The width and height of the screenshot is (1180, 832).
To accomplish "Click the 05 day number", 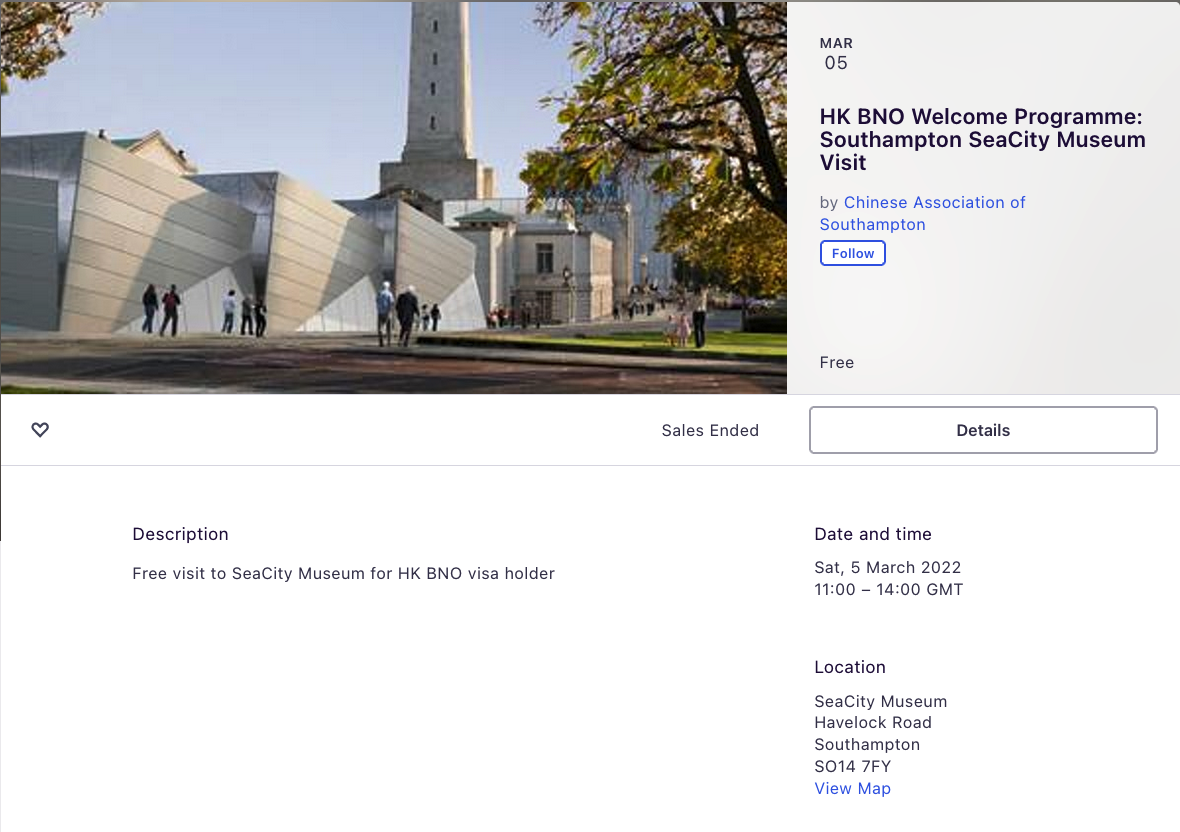I will coord(836,63).
